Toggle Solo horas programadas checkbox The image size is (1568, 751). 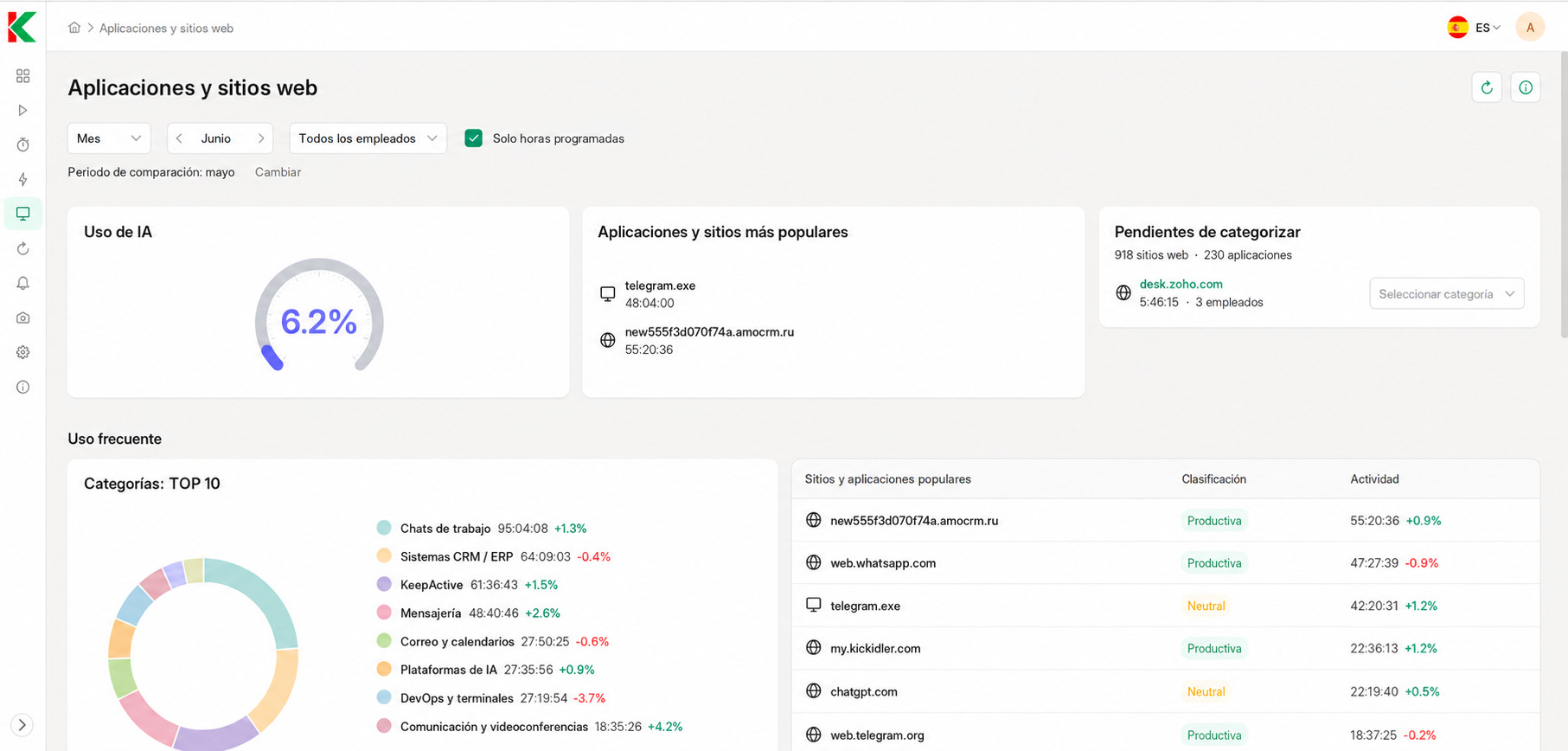click(x=473, y=138)
